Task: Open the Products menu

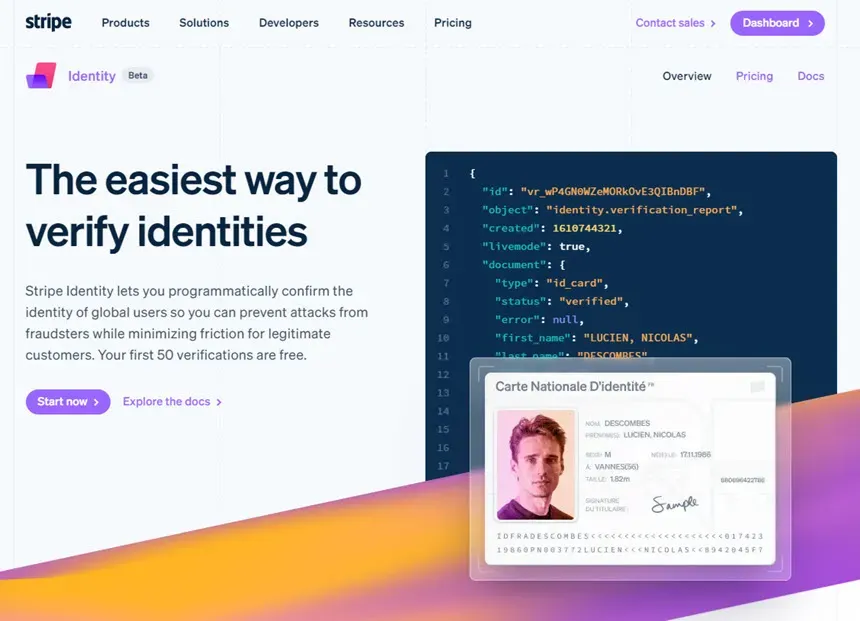Action: coord(126,23)
